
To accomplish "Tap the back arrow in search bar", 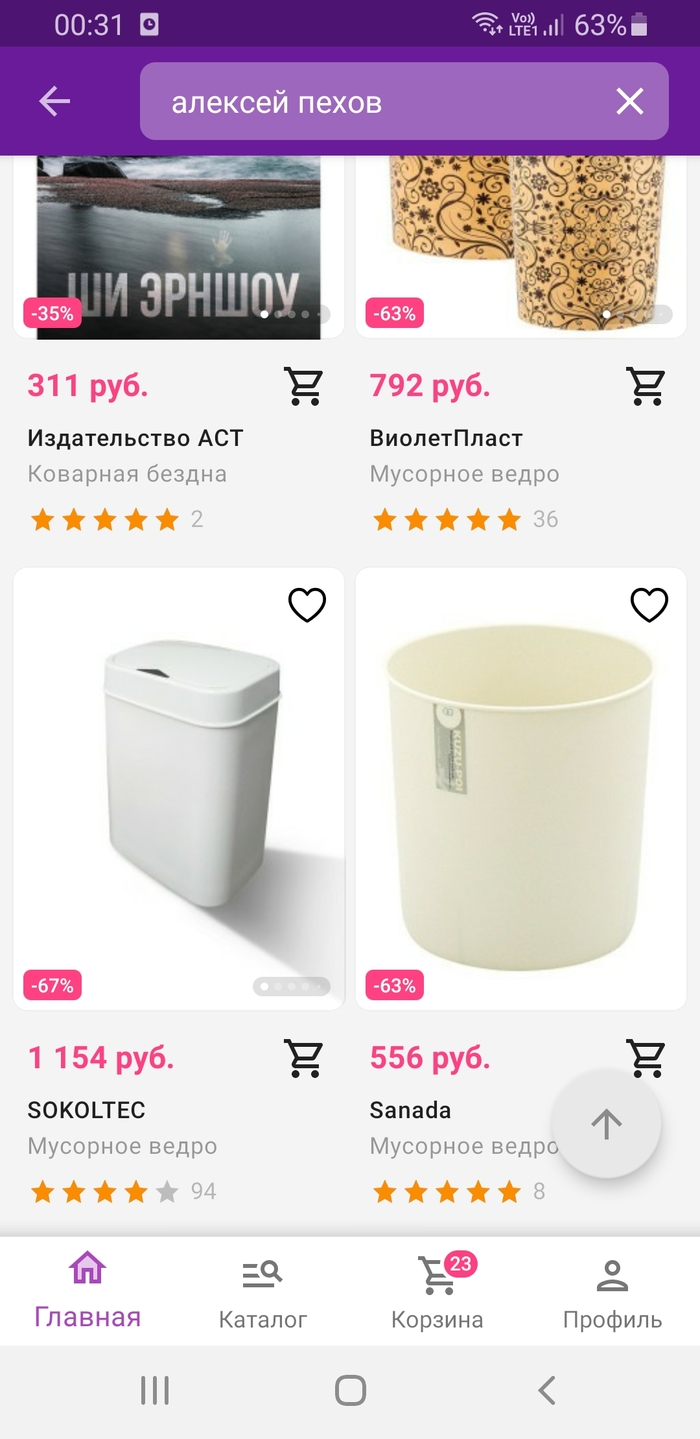I will (55, 101).
